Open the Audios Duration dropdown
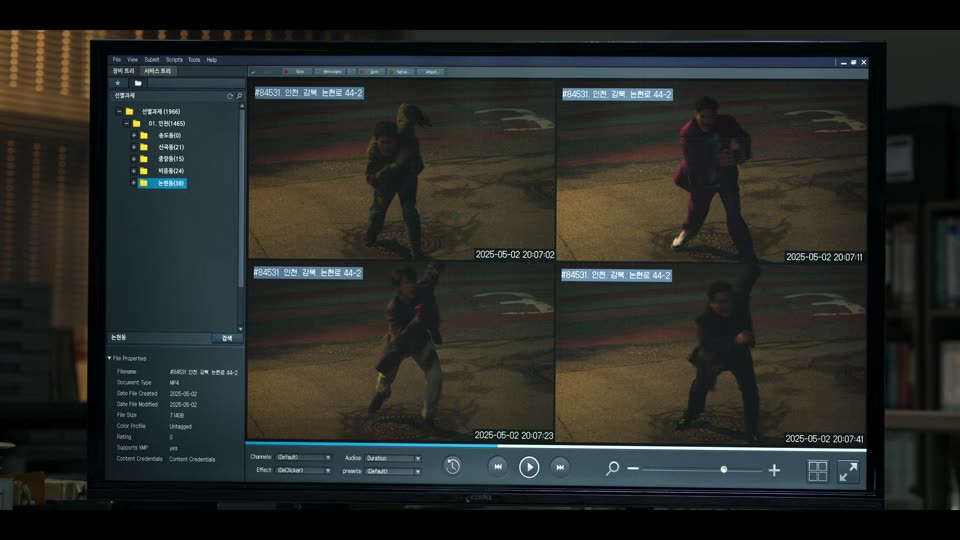The image size is (960, 540). [393, 458]
